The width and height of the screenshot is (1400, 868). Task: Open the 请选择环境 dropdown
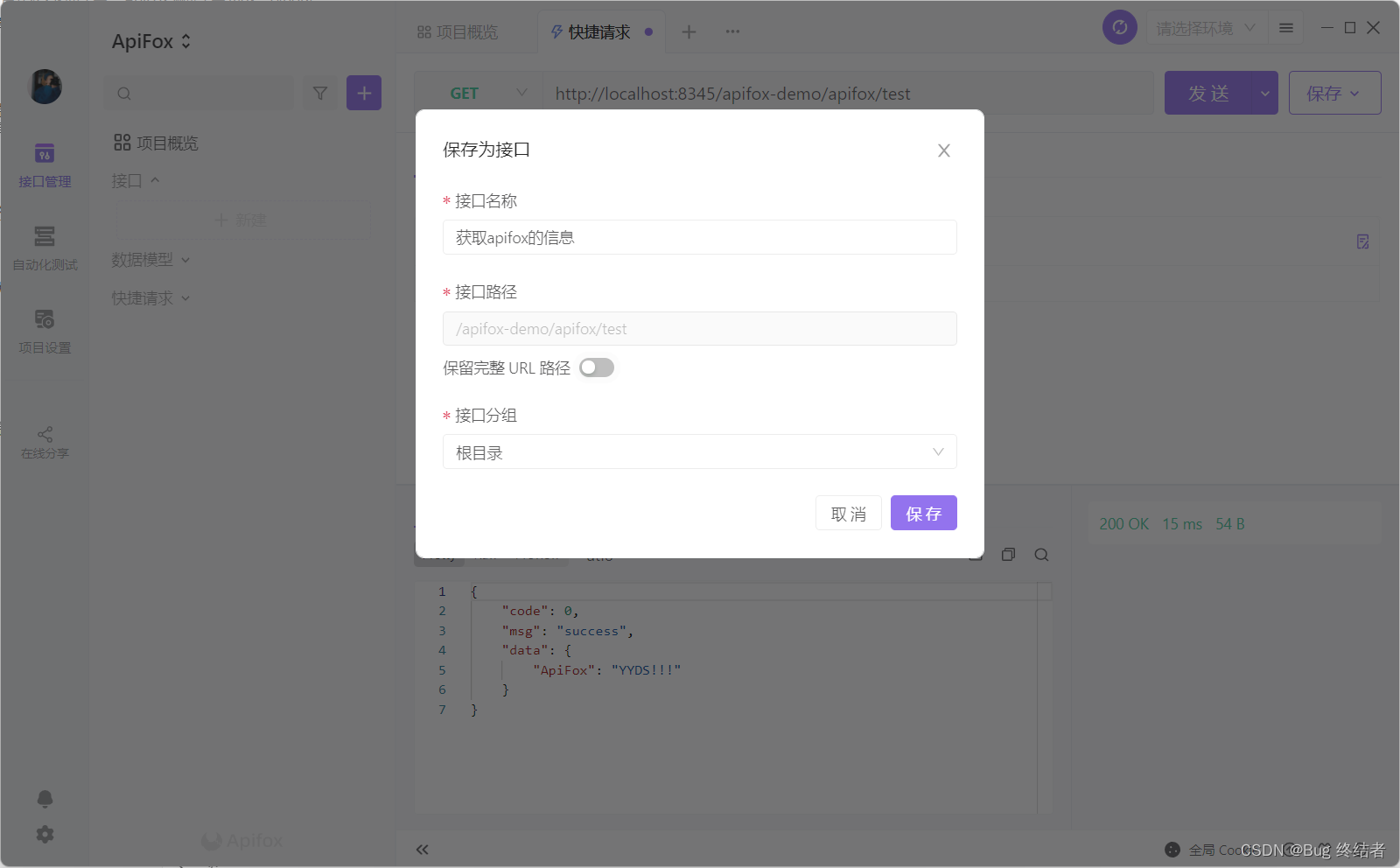[x=1205, y=29]
